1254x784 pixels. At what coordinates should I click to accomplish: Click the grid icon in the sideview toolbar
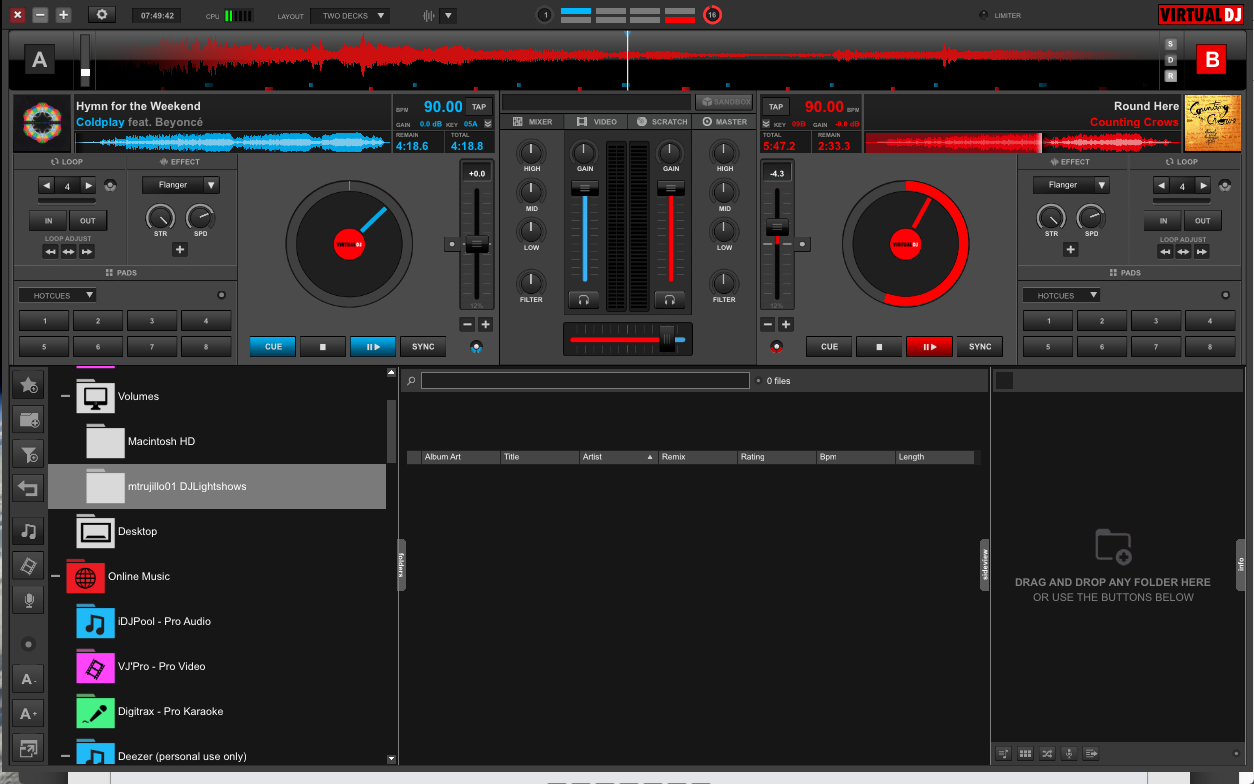(1025, 753)
